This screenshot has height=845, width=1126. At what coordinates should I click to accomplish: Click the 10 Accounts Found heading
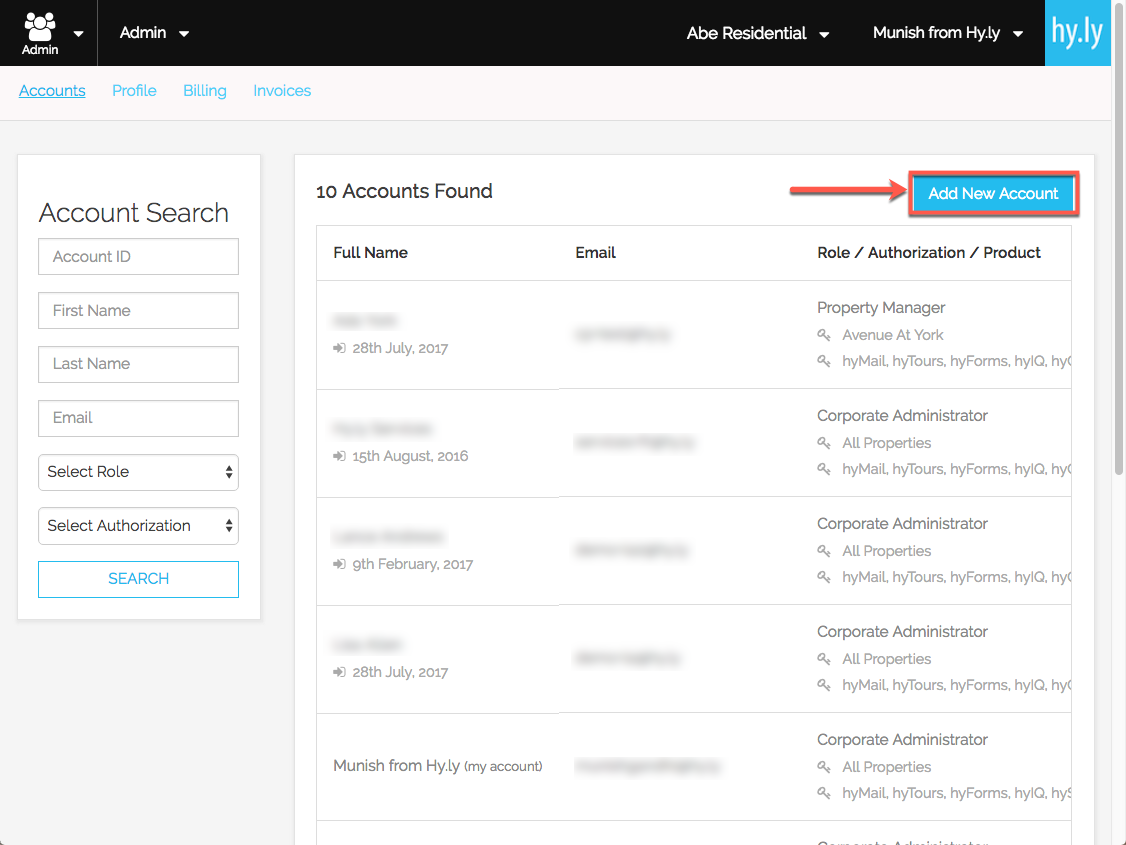404,191
